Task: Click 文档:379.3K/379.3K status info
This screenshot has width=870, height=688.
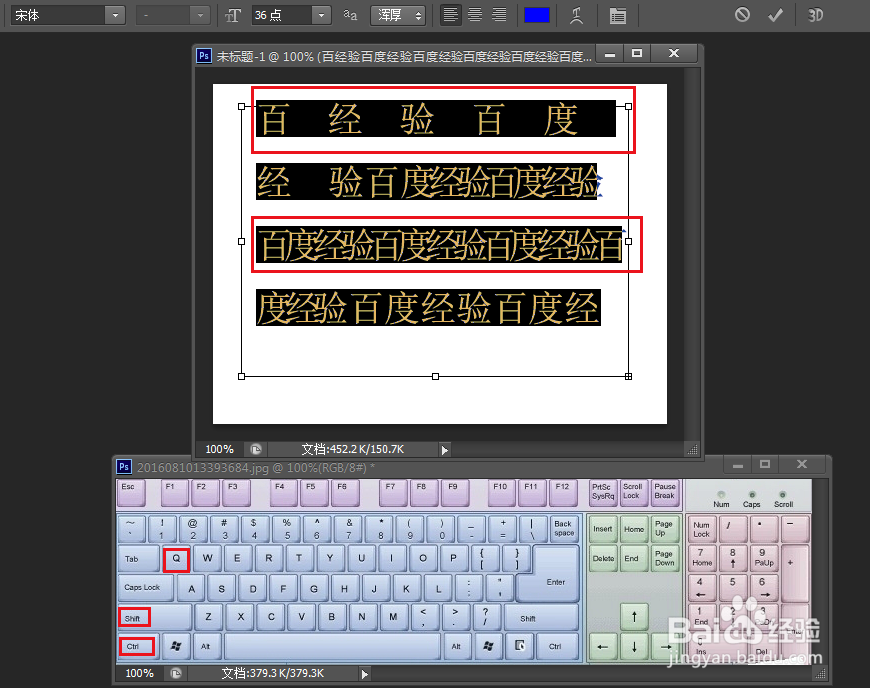Action: tap(272, 674)
